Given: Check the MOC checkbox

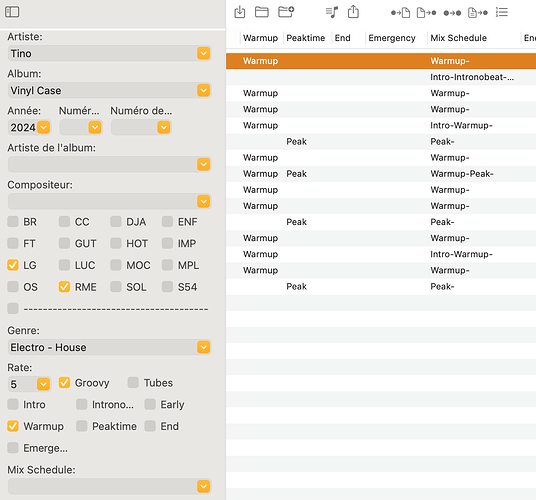Looking at the screenshot, I should click(116, 265).
